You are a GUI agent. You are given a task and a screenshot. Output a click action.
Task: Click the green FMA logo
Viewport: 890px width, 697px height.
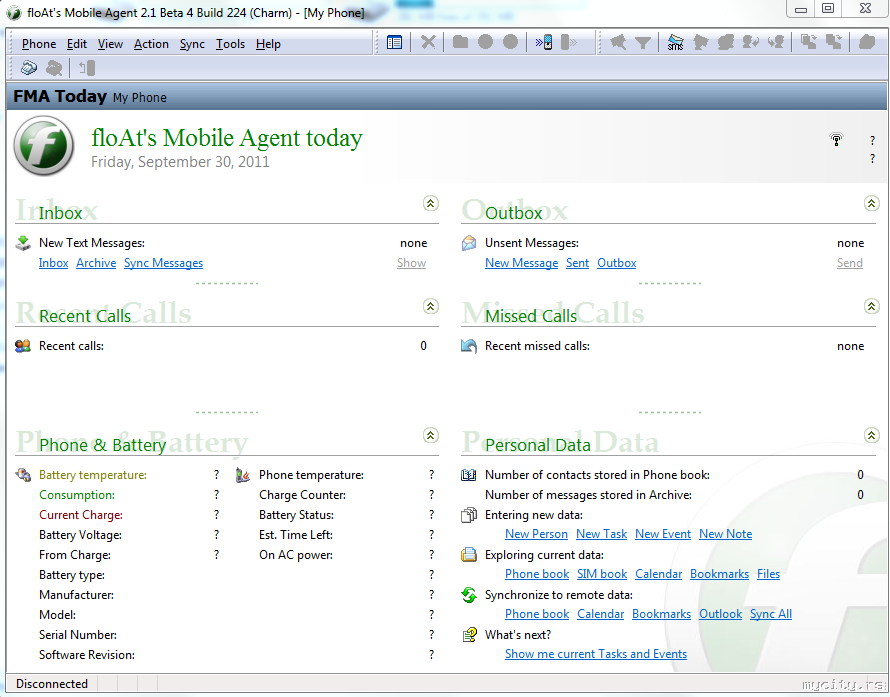pos(44,145)
